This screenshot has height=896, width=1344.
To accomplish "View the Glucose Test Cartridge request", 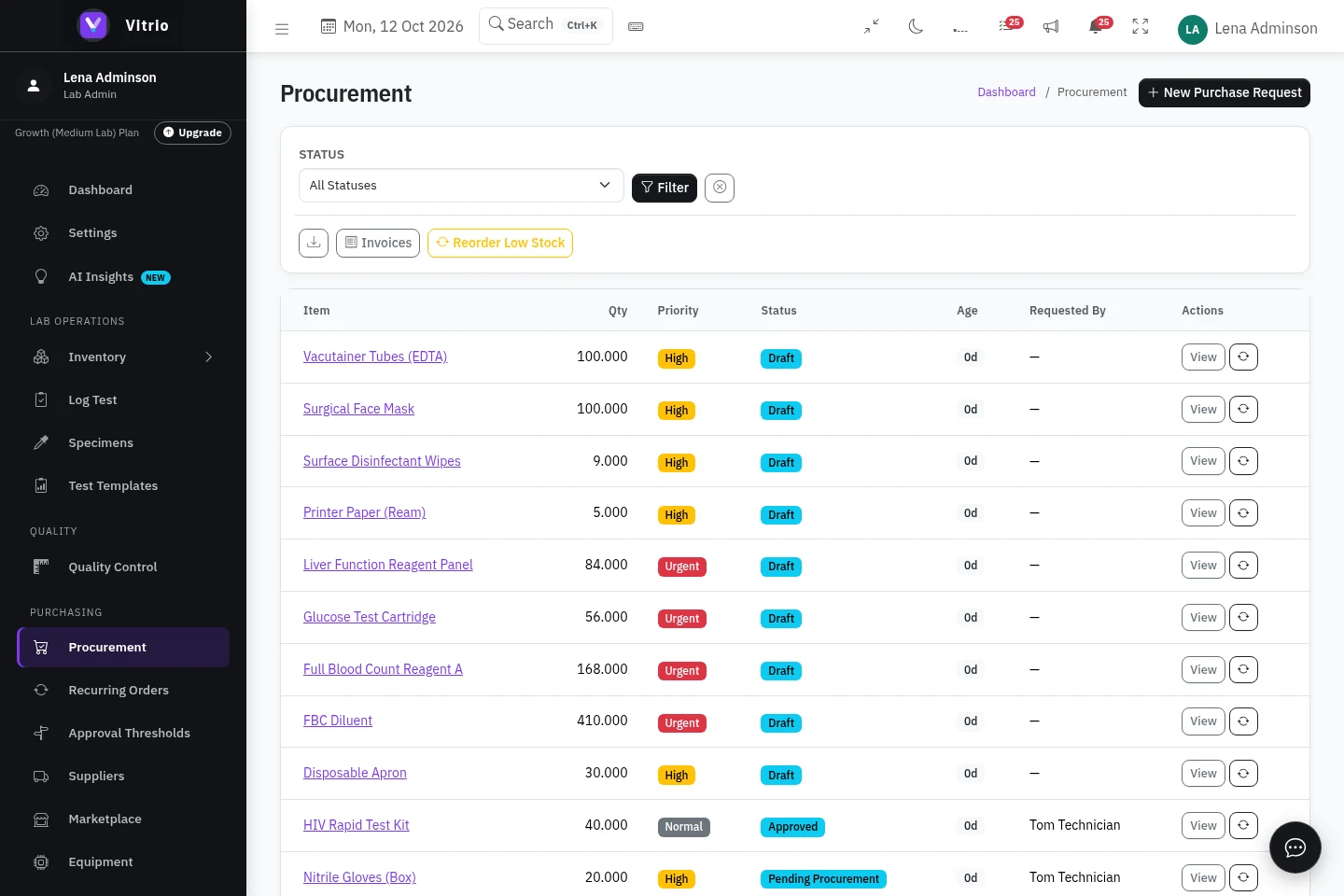I will point(1203,618).
